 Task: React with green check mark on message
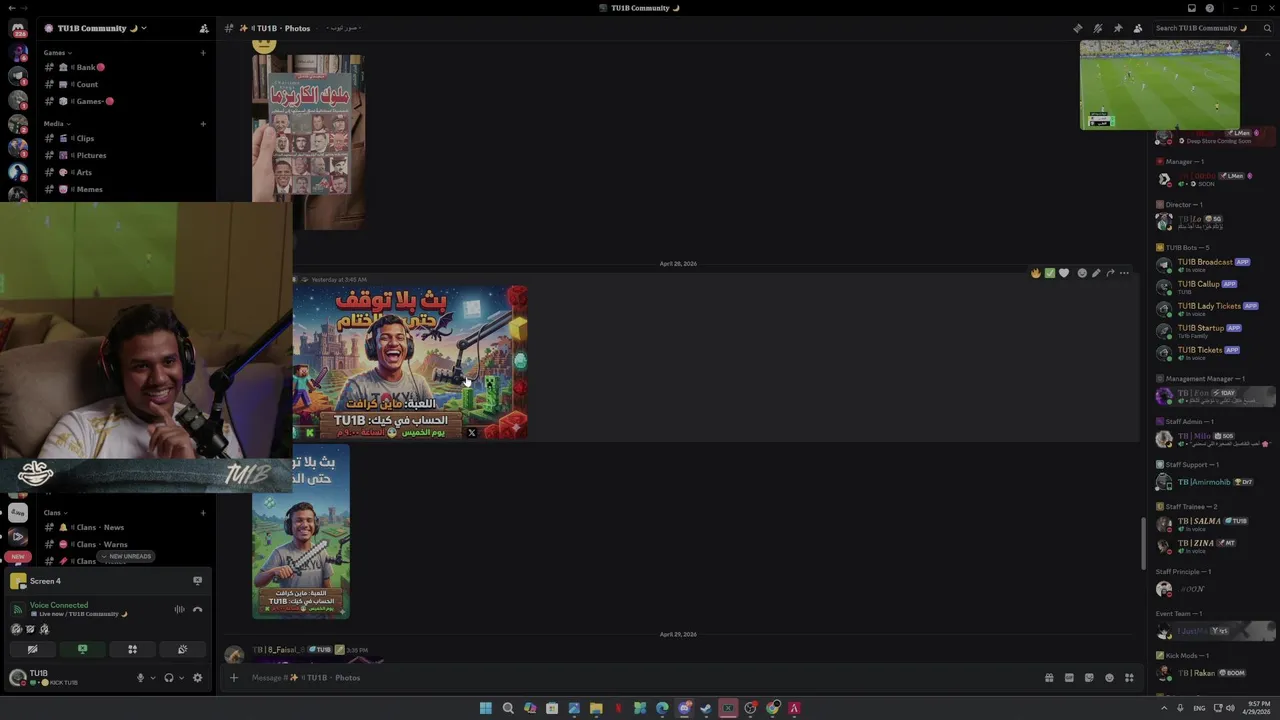[x=1050, y=273]
